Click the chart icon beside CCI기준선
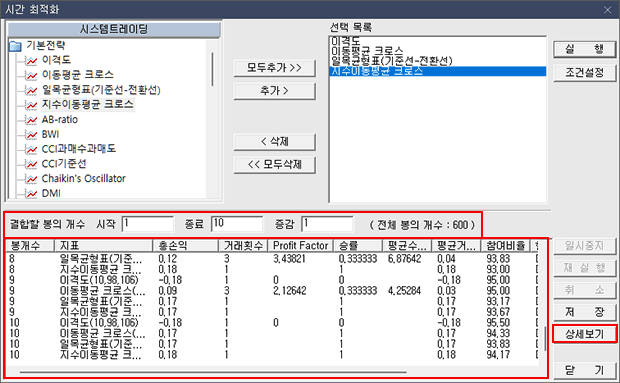The height and width of the screenshot is (383, 620). coord(31,164)
